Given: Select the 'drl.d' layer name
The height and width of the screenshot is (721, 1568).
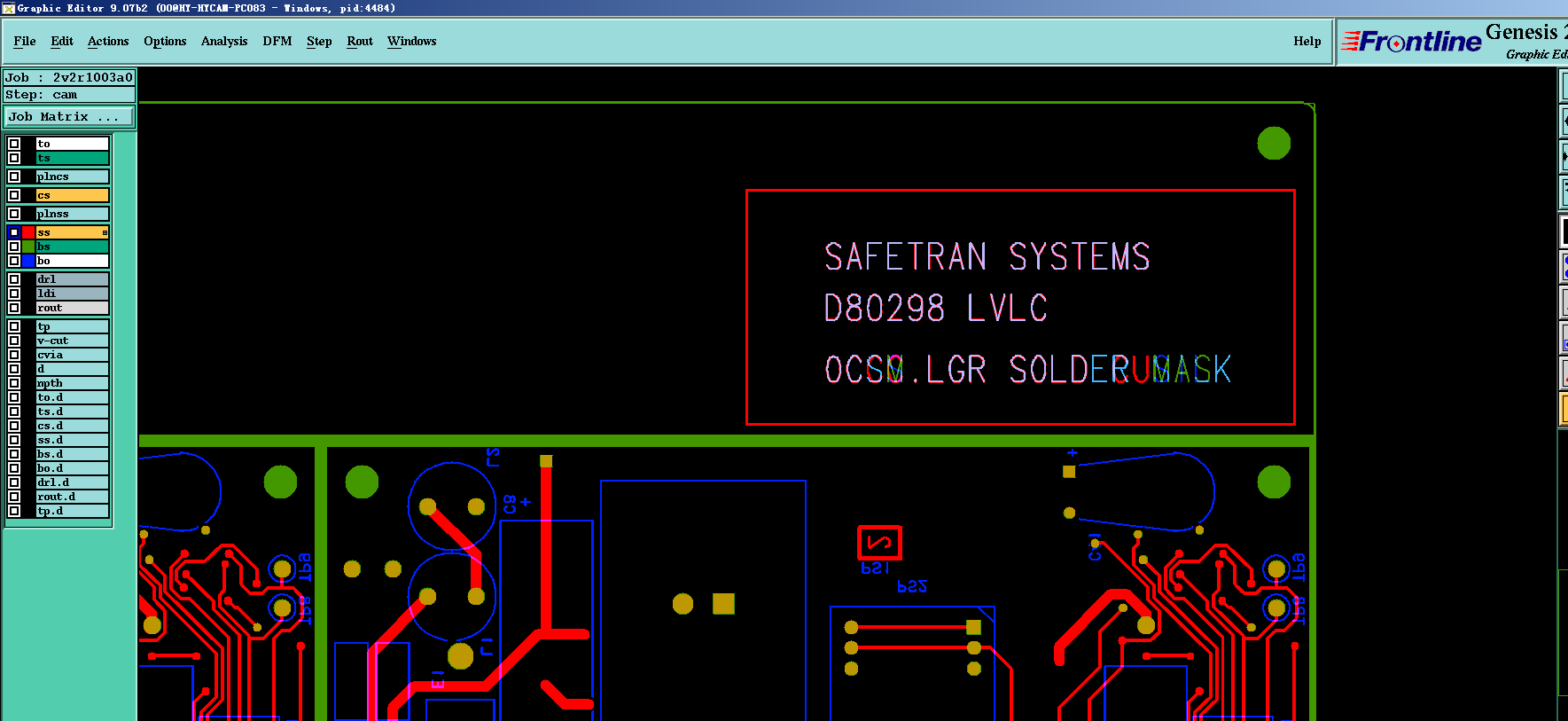Looking at the screenshot, I should coord(72,482).
